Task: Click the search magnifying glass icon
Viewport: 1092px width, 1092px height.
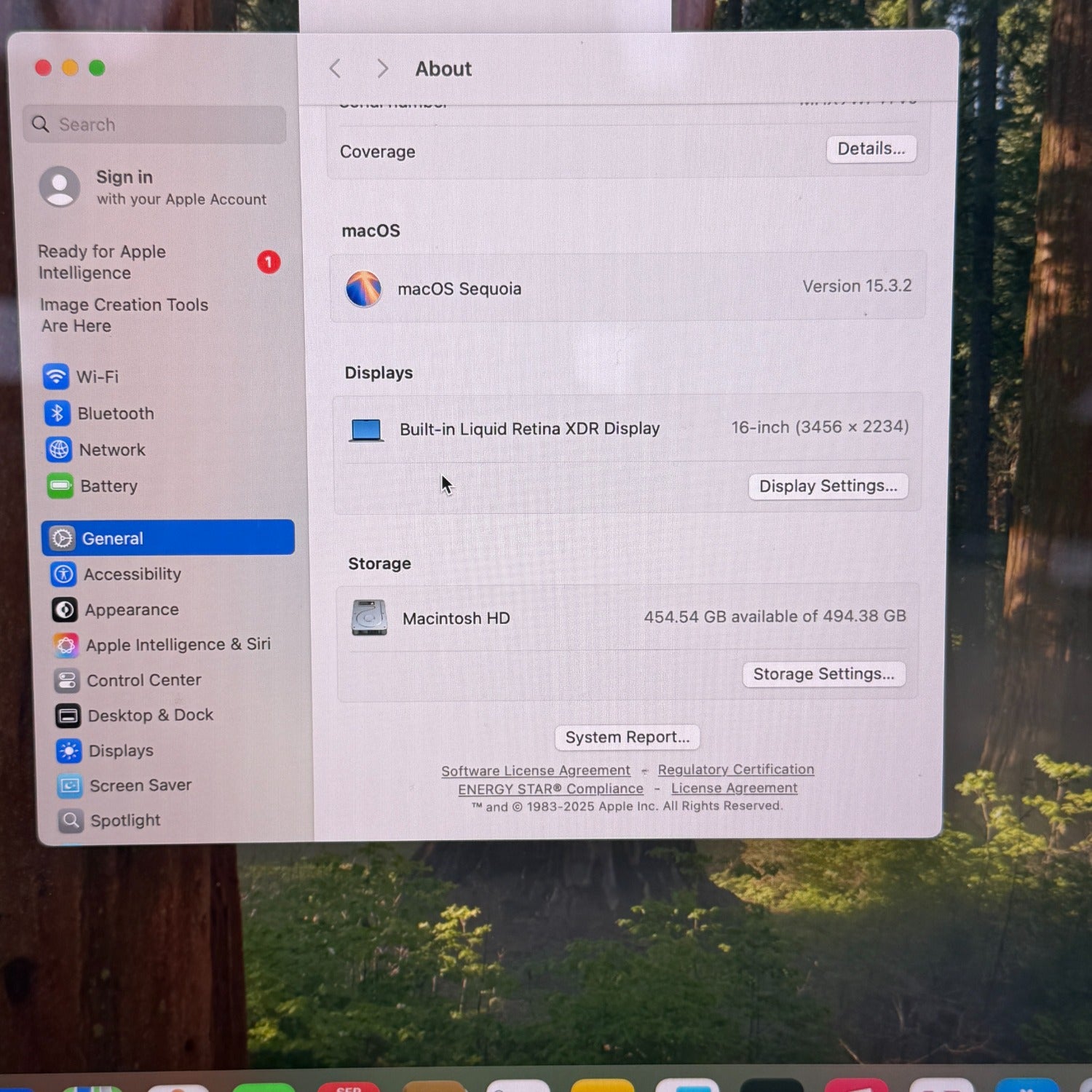Action: coord(41,124)
